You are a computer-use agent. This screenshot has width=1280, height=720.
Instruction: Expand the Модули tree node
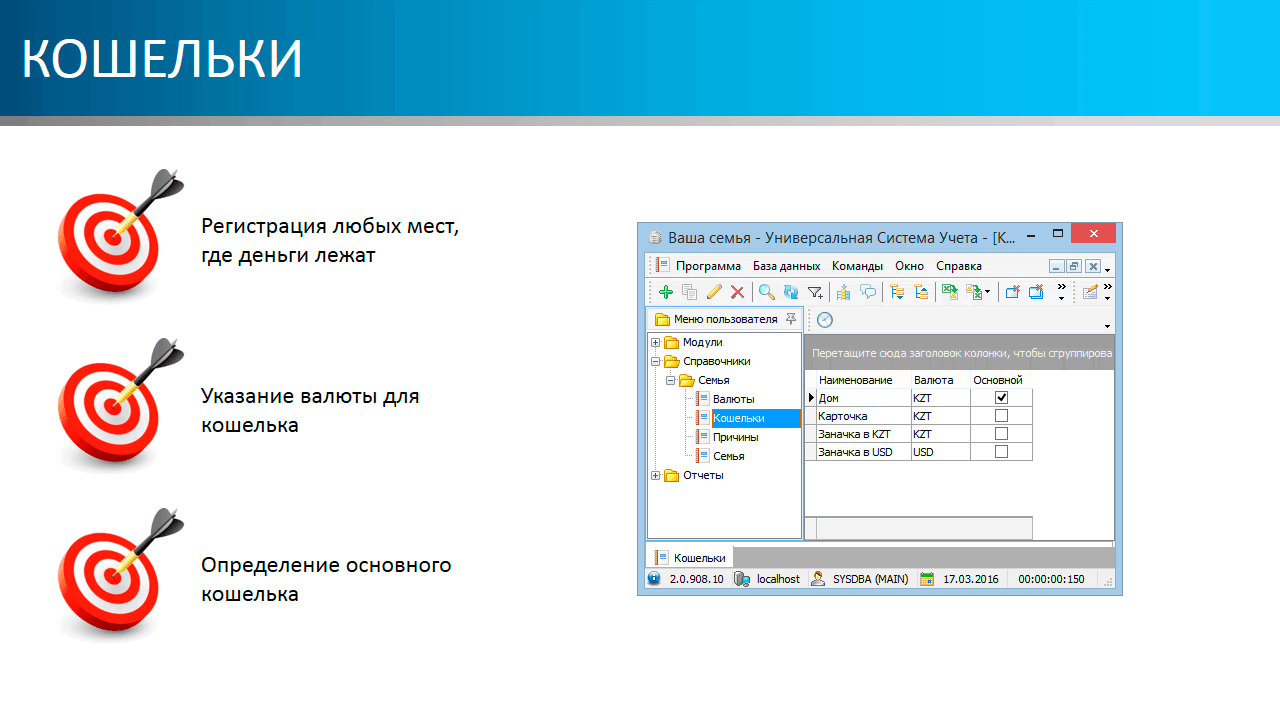(x=656, y=342)
